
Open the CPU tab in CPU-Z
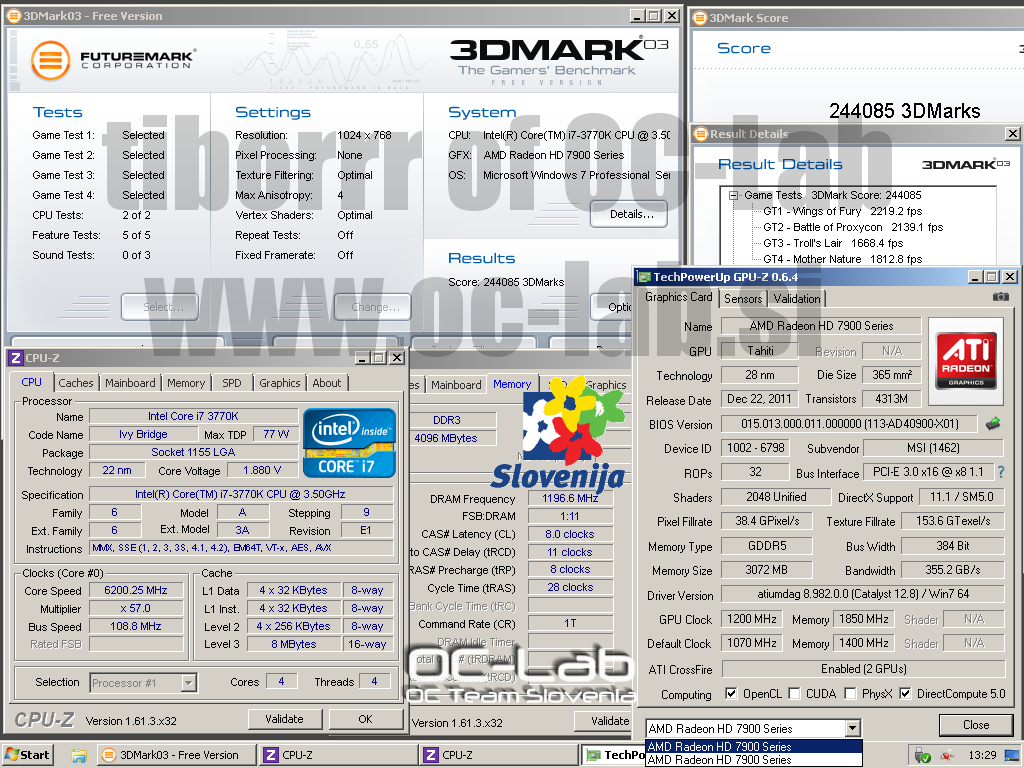pos(31,383)
